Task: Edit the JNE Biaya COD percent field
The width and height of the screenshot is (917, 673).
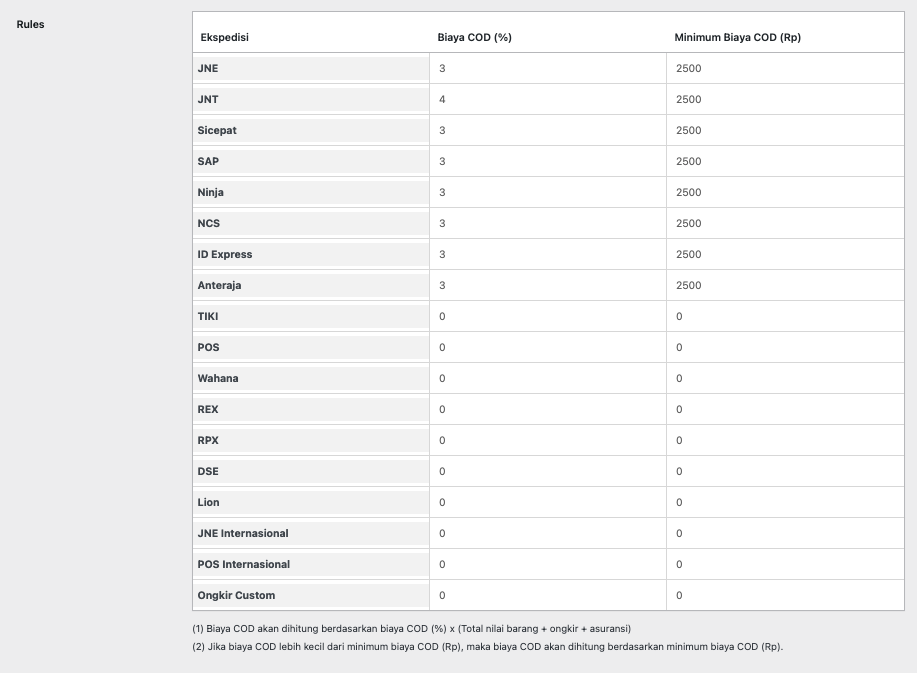Action: [x=547, y=68]
